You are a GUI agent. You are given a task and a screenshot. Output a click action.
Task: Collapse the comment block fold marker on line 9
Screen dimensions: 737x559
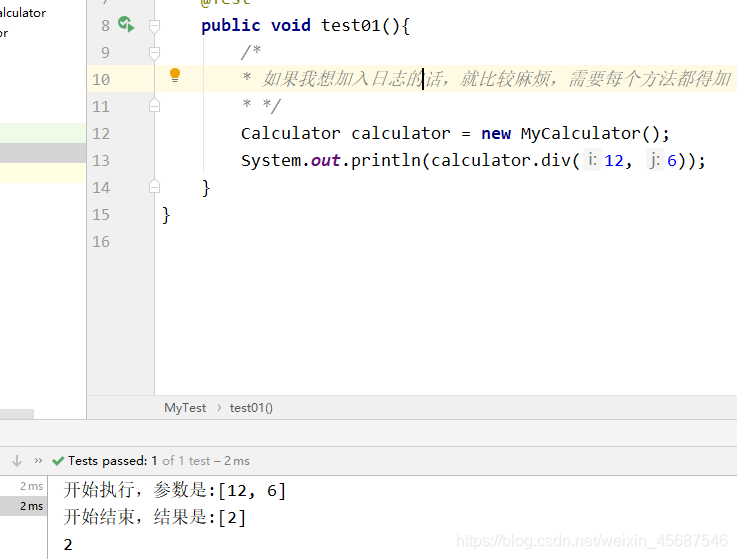point(154,53)
